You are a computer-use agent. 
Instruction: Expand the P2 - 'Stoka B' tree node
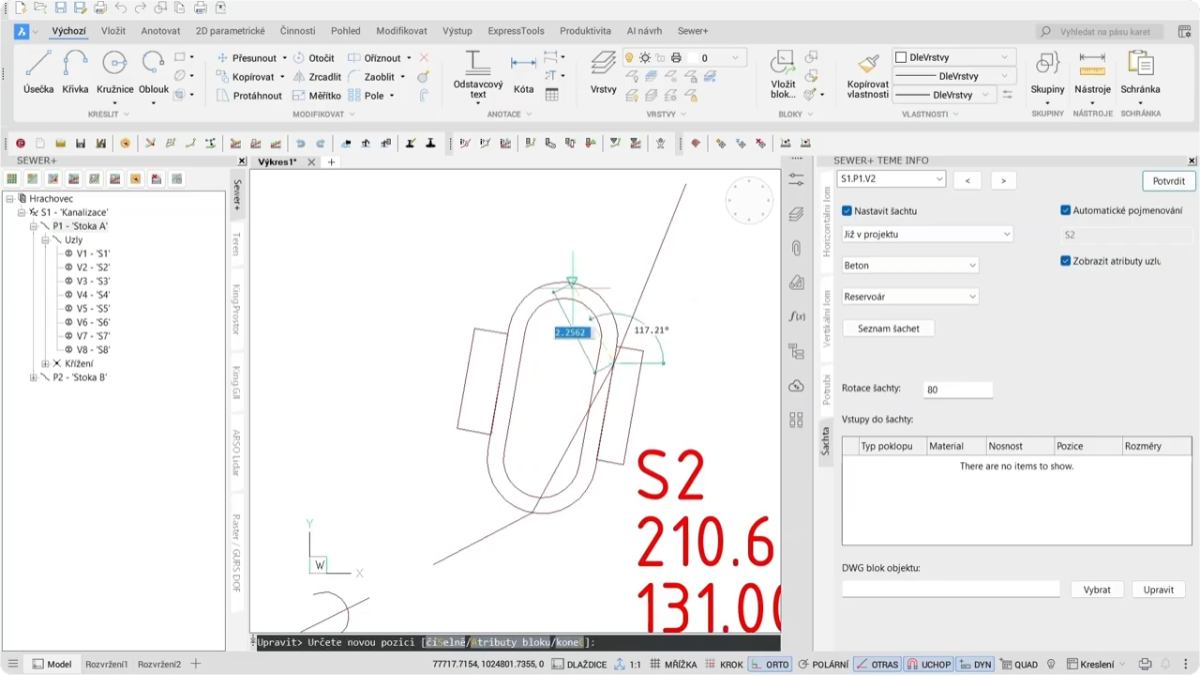[x=33, y=378]
